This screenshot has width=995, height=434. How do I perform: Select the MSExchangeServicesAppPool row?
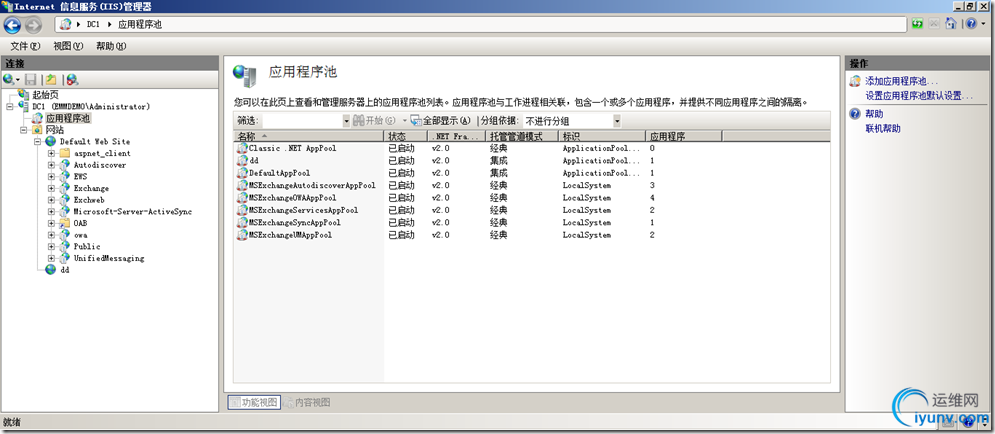[532, 210]
